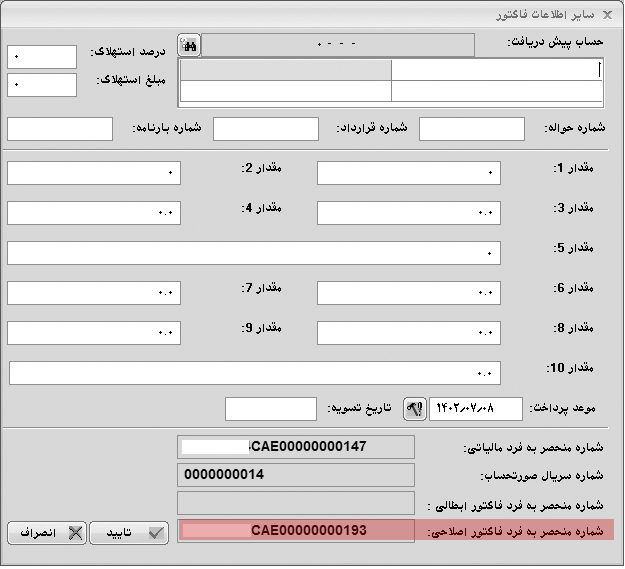Select the شماره سریال صورتحساب field
Viewport: 625px width, 569px height.
[x=296, y=474]
